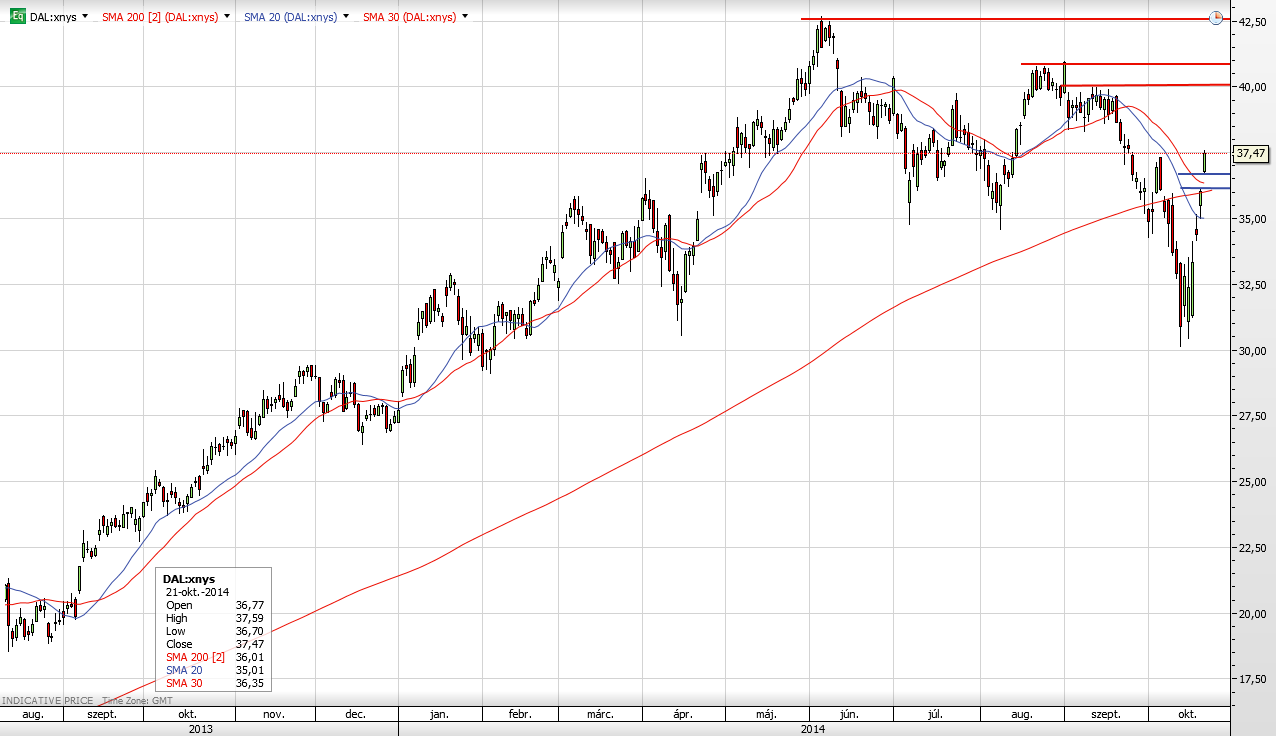Click the nov. month label on time axis
1276x736 pixels.
(274, 715)
